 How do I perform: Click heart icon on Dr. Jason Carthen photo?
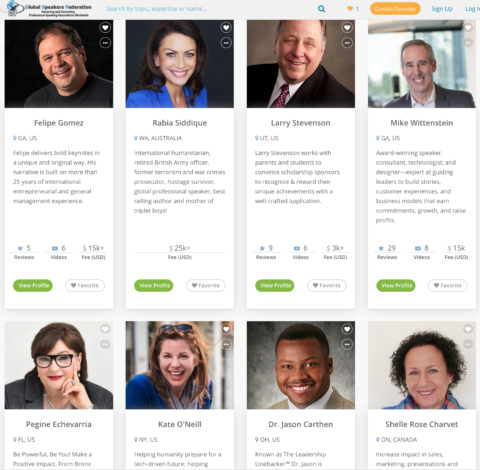coord(347,329)
